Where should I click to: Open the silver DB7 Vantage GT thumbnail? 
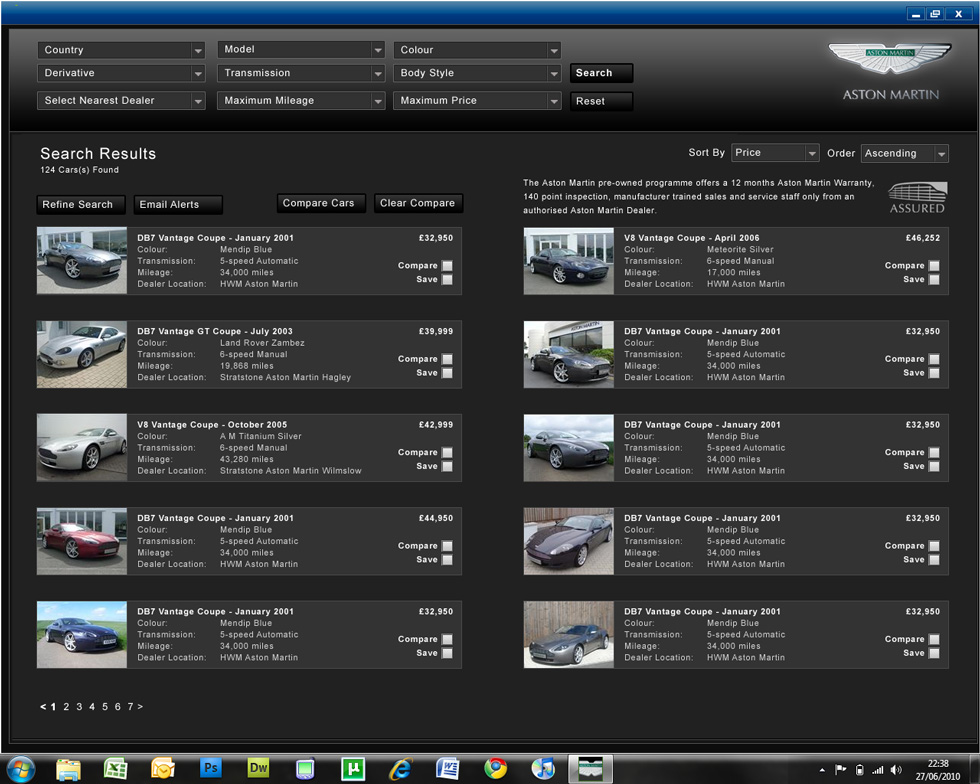[x=82, y=354]
